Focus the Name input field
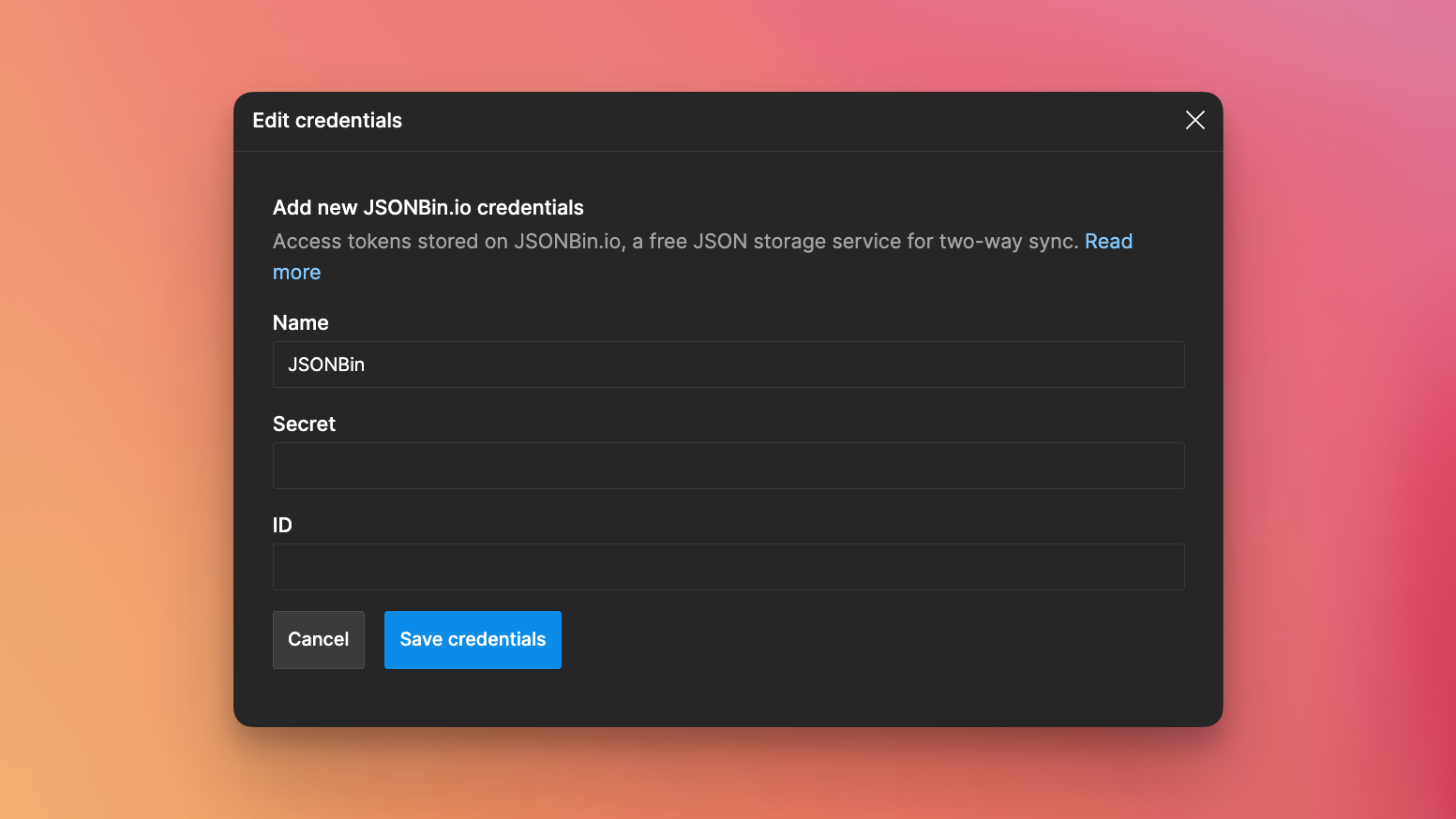 (728, 365)
